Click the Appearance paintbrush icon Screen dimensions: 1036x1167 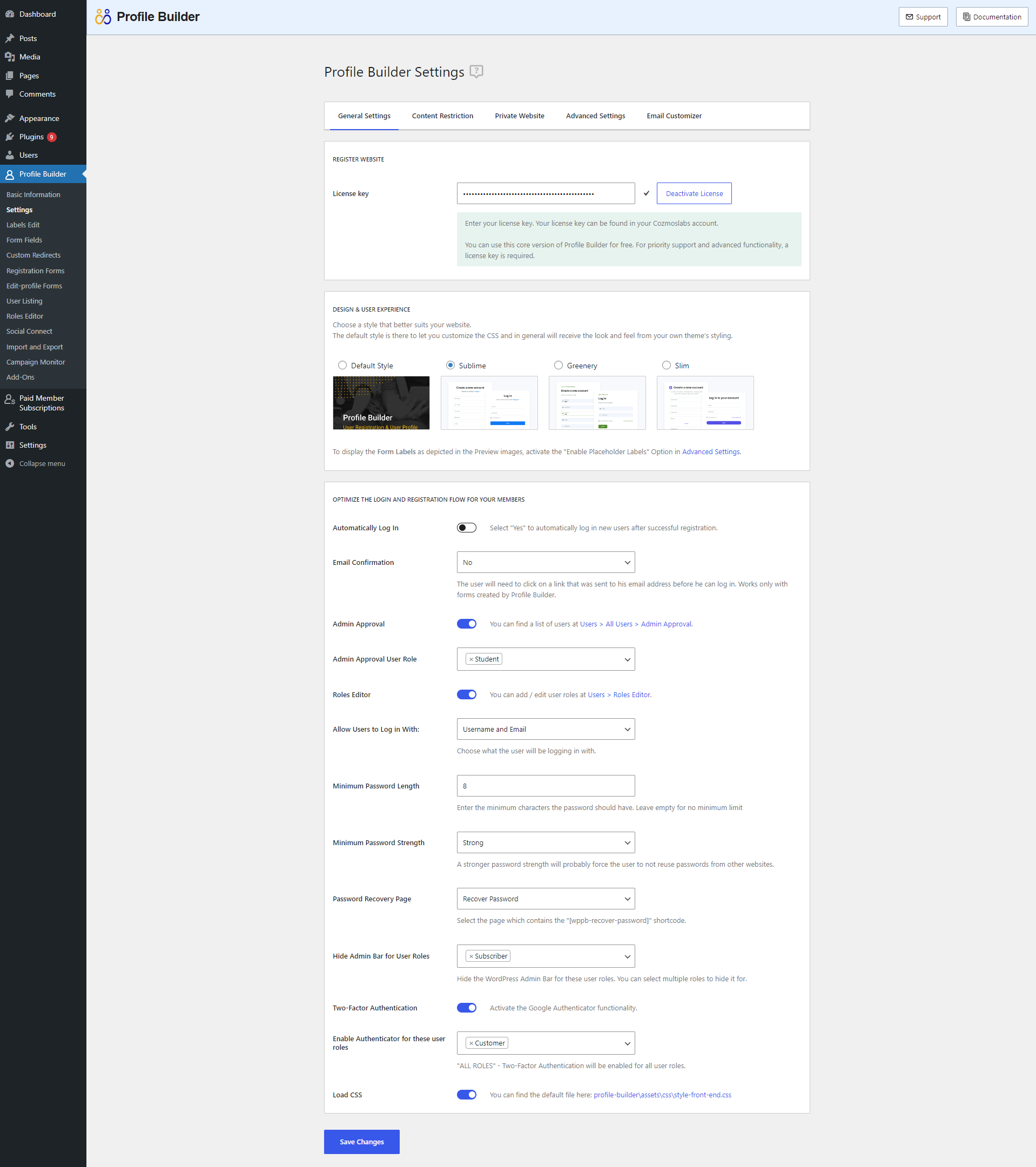10,118
